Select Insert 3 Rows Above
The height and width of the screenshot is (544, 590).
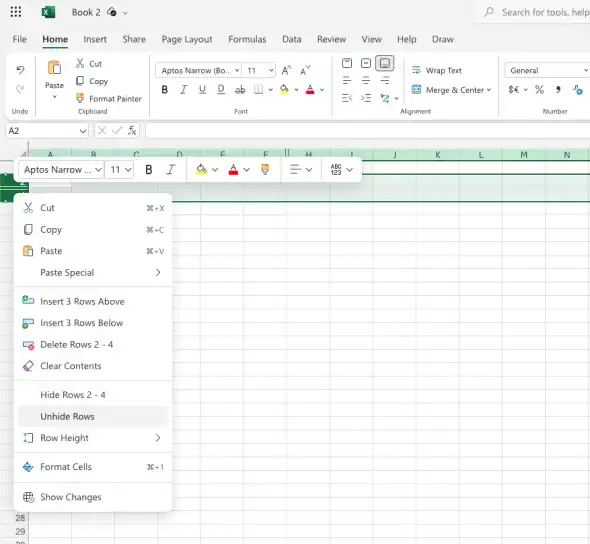[93, 301]
